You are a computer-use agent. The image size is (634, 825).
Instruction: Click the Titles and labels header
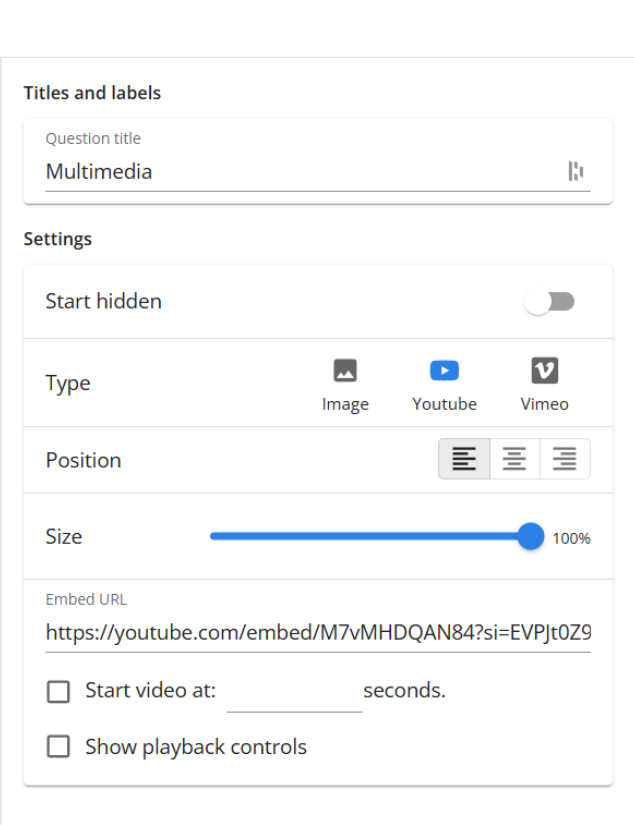coord(92,93)
